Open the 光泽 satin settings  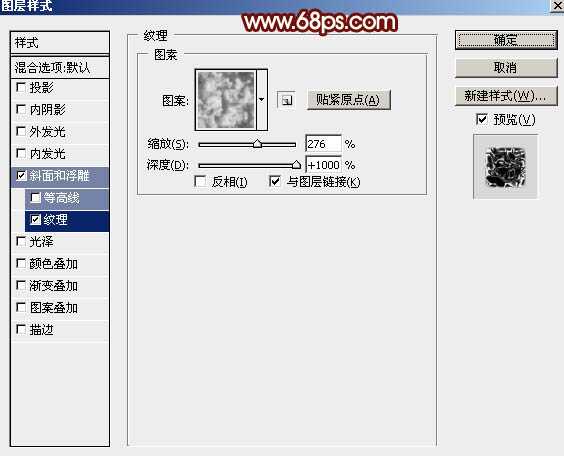tap(42, 242)
